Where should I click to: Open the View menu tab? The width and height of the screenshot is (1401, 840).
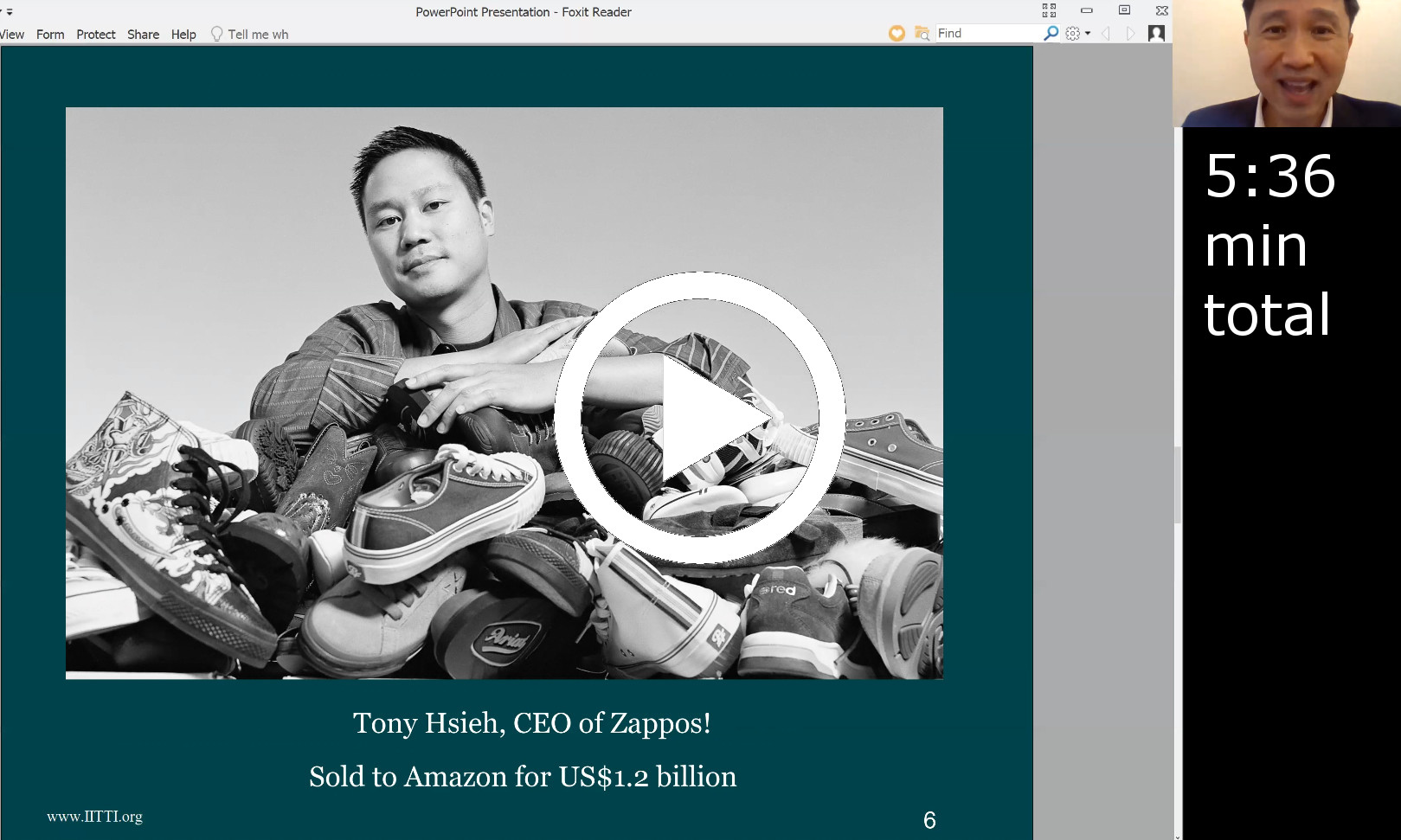click(12, 35)
